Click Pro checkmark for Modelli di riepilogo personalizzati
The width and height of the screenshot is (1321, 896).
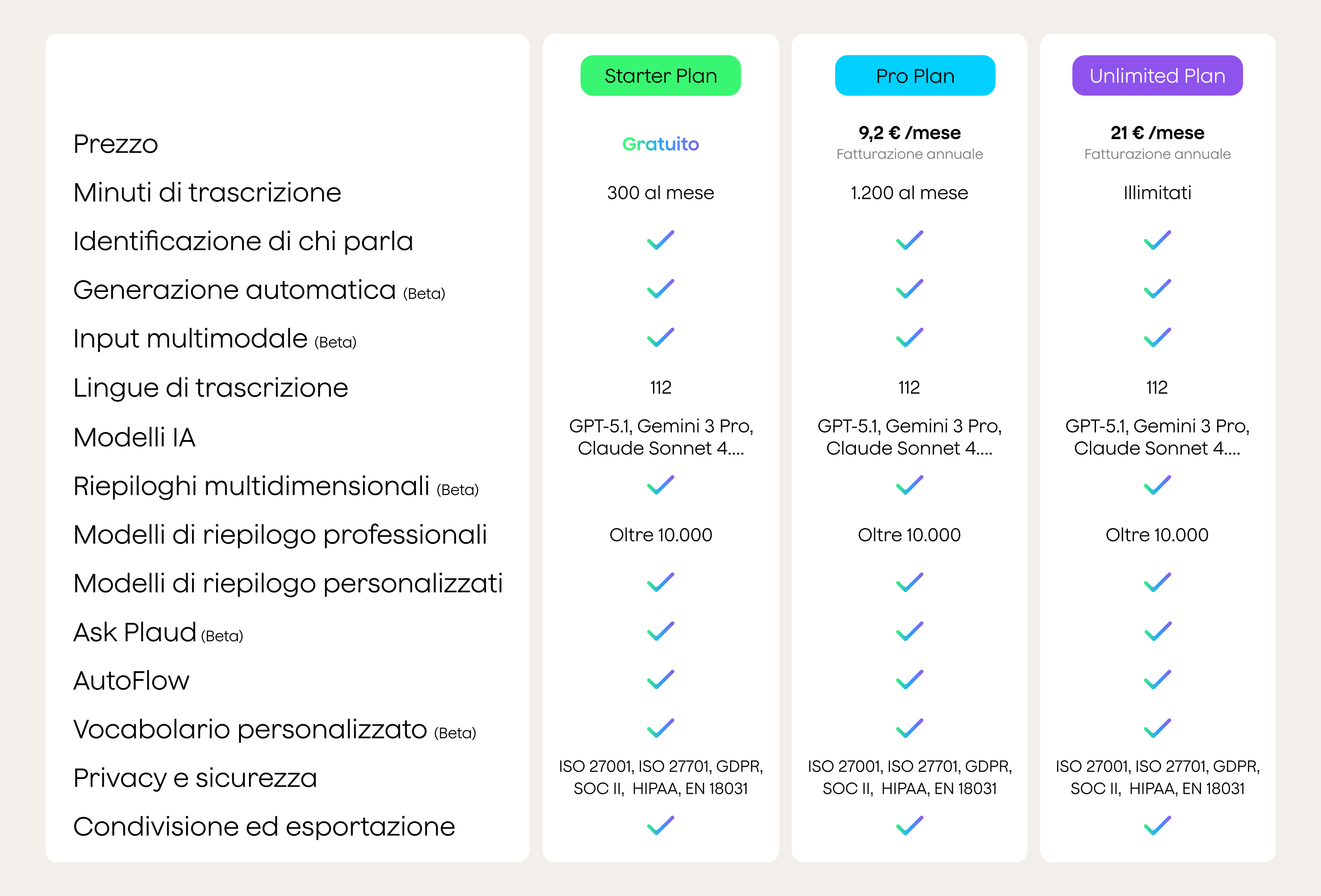point(909,582)
